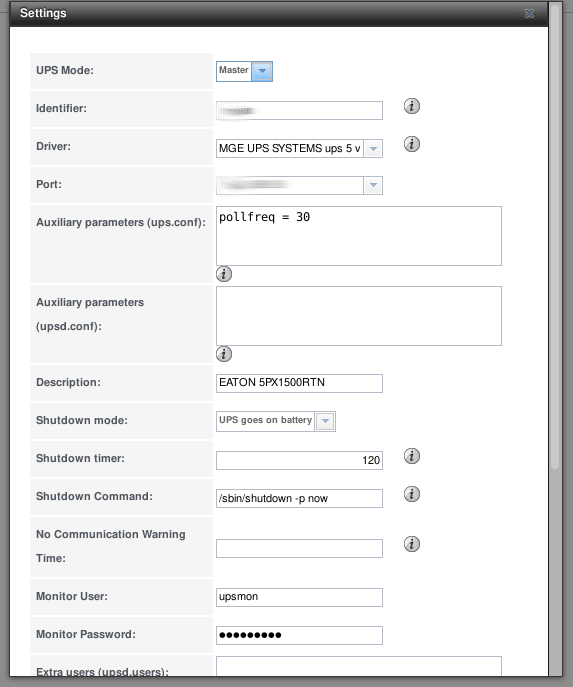
Task: Click the Monitor User field with upsmon
Action: click(x=299, y=598)
